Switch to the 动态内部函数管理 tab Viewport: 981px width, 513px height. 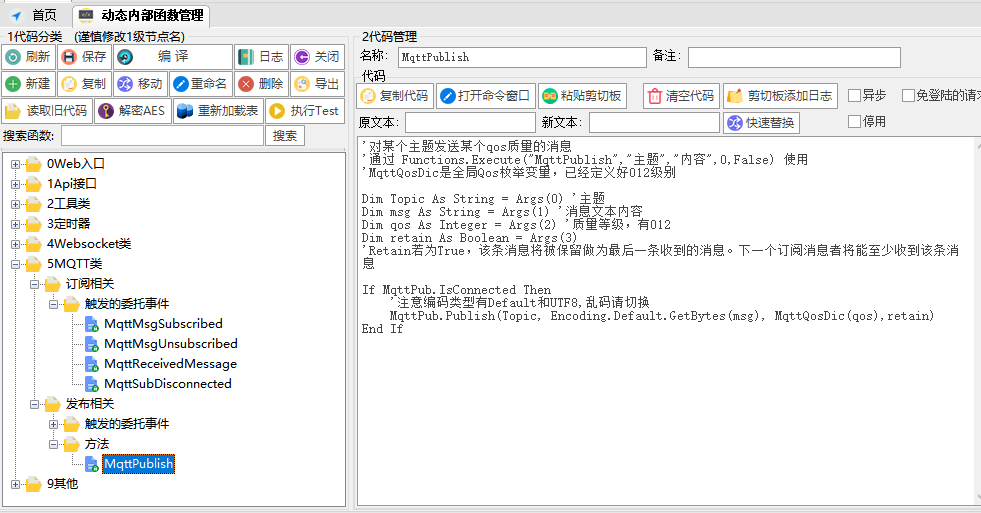(x=141, y=15)
